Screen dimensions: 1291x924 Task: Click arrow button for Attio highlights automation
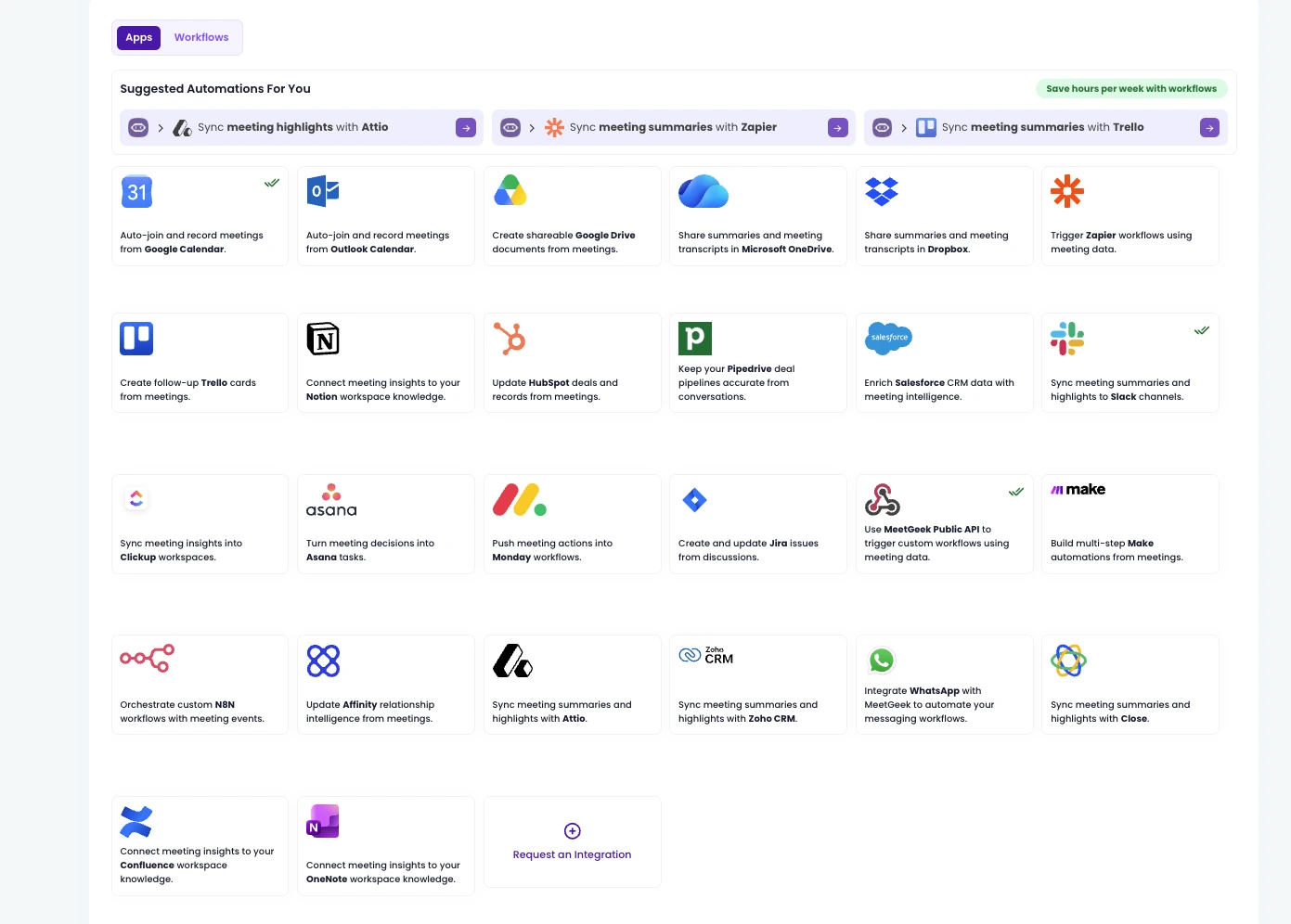[x=466, y=128]
